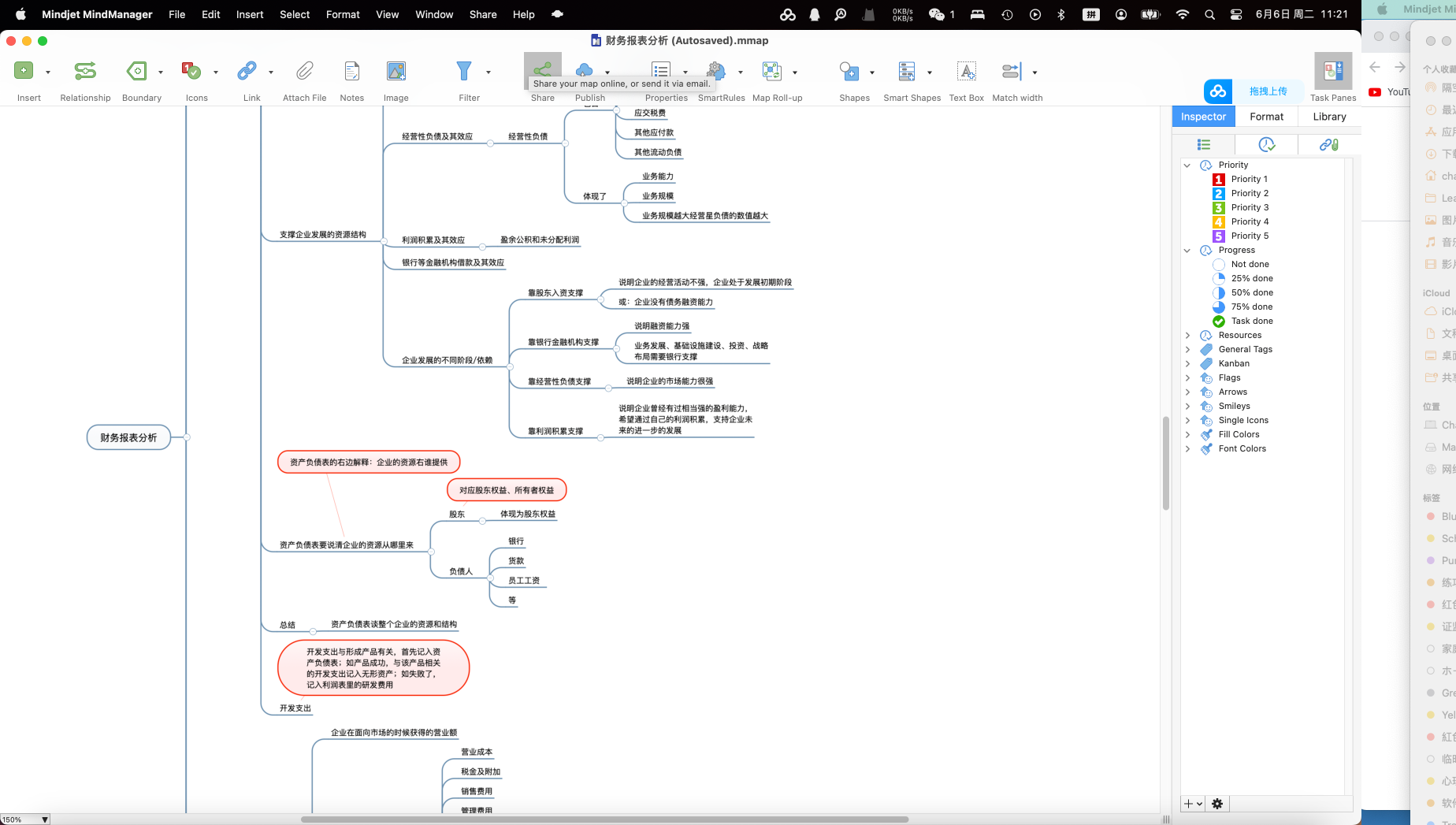1456x825 pixels.
Task: Open the Icons toolbar tool
Action: [191, 71]
